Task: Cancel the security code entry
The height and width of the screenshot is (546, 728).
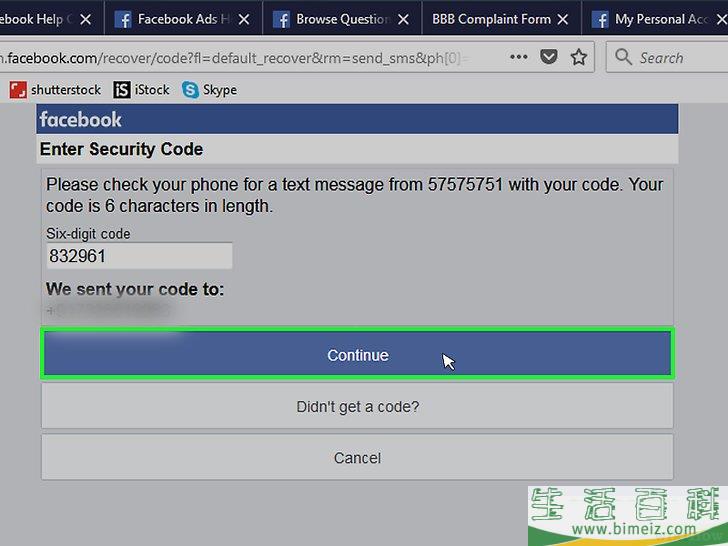Action: [x=358, y=458]
